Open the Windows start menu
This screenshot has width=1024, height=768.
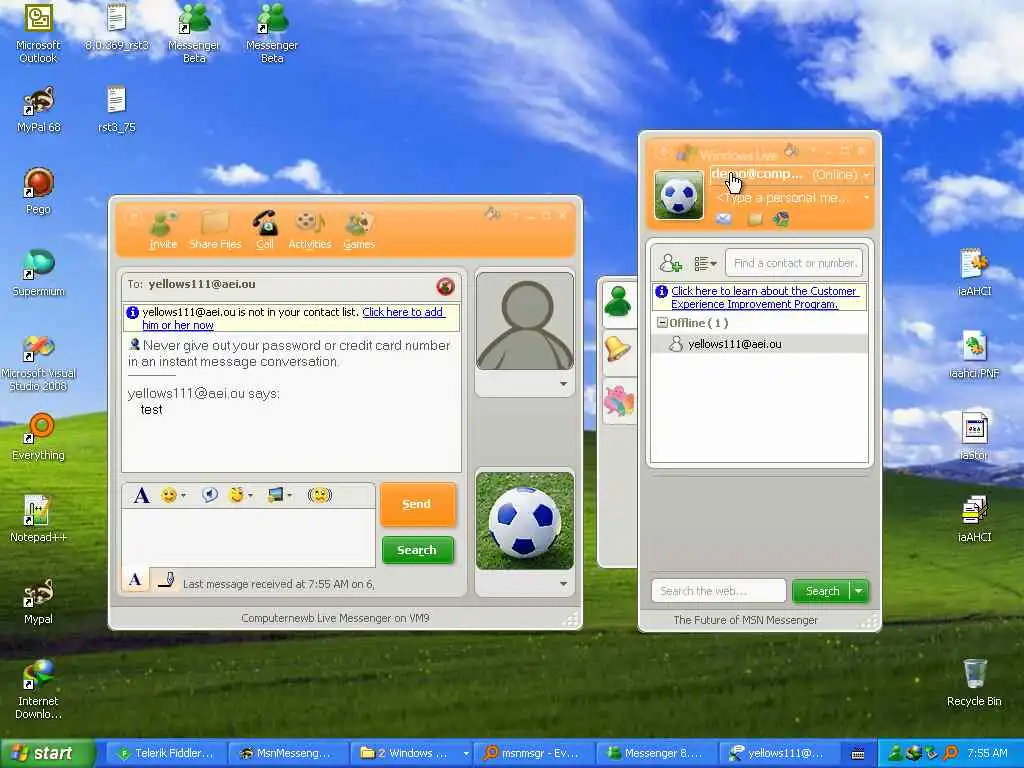46,753
